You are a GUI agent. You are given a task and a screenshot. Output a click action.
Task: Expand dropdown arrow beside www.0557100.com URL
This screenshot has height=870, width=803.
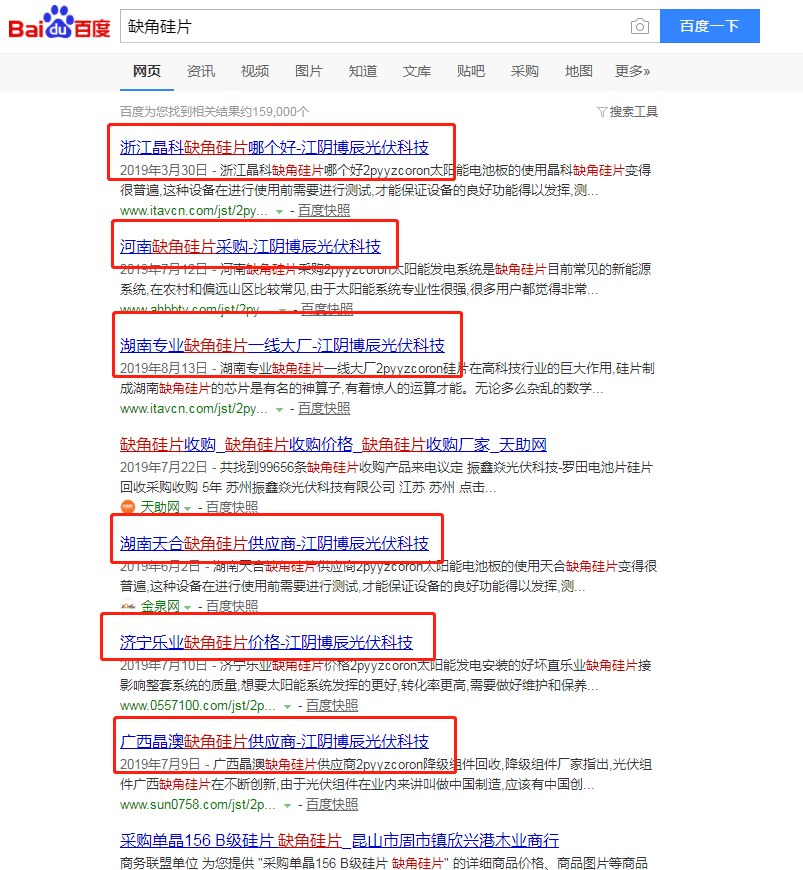coord(287,706)
